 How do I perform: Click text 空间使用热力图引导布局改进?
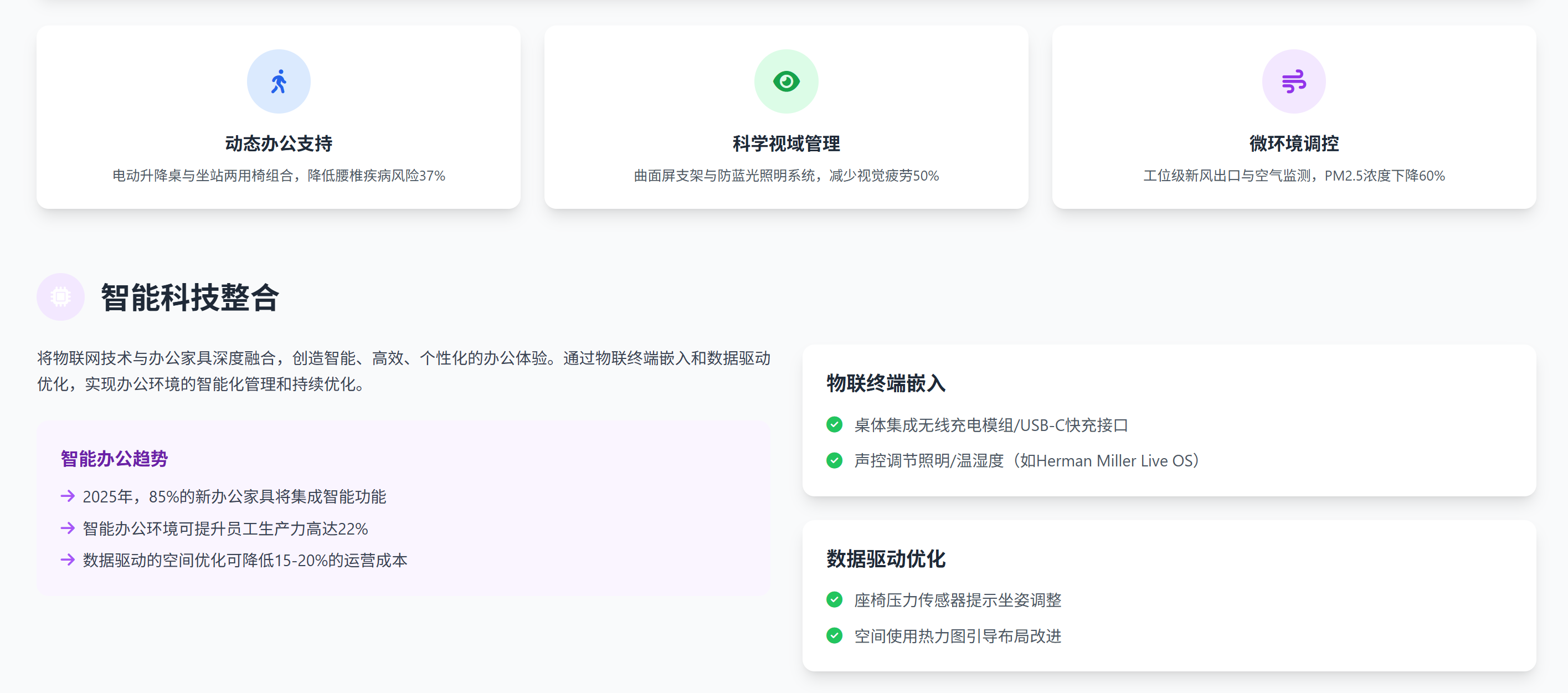pyautogui.click(x=958, y=636)
